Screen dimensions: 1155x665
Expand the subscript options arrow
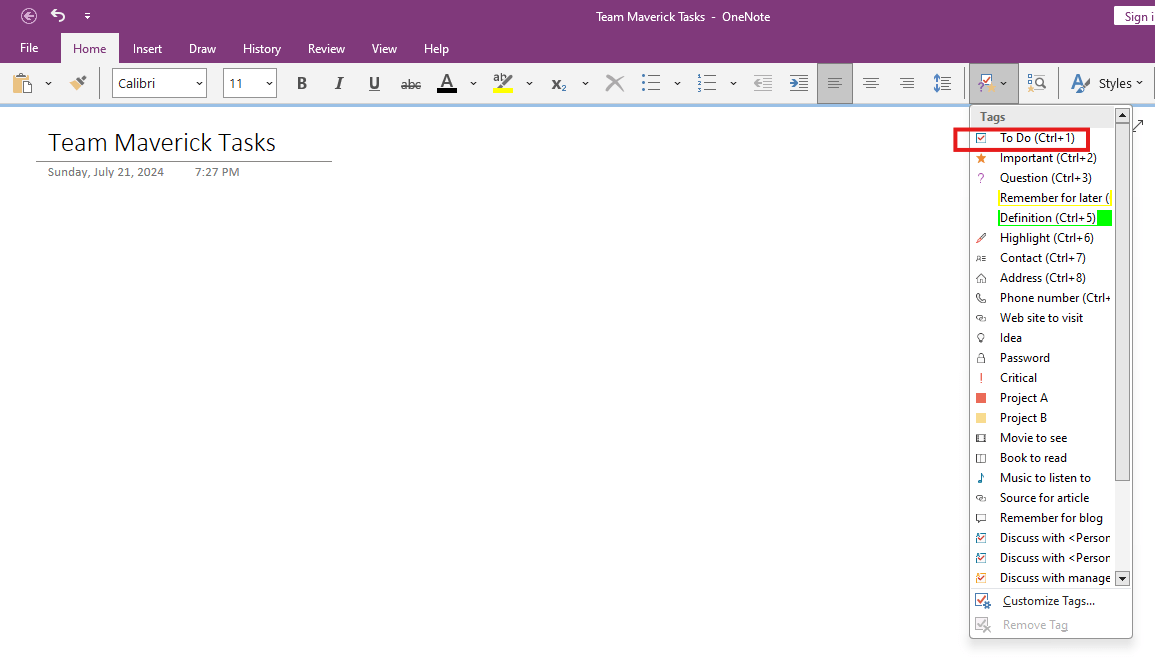[x=585, y=83]
